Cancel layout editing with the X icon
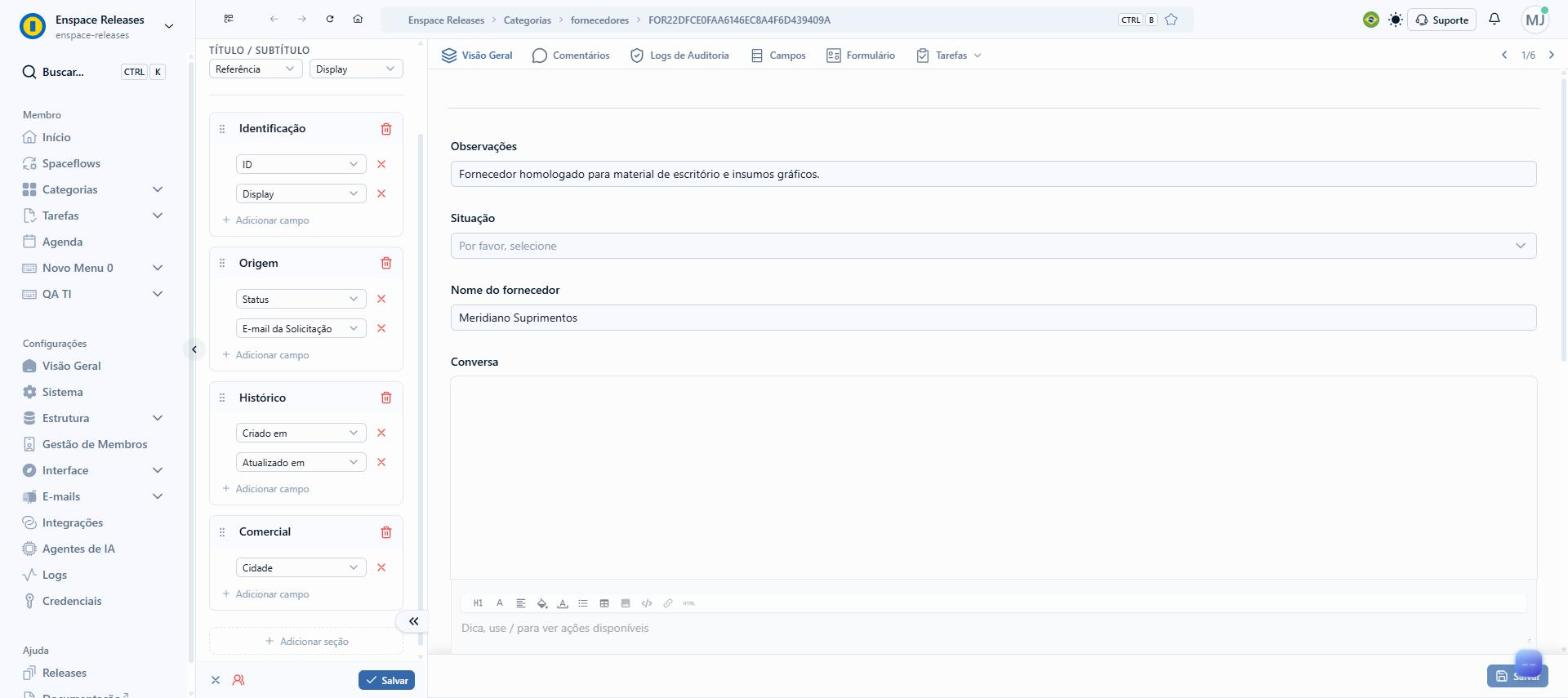This screenshot has height=698, width=1568. [215, 680]
